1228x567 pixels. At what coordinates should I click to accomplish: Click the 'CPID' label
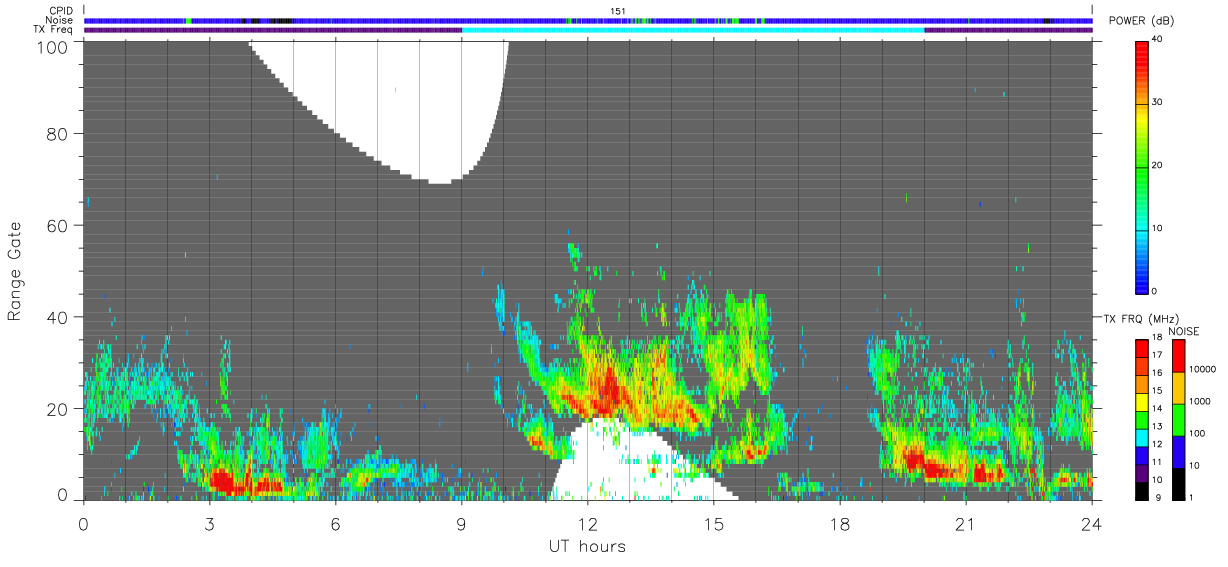61,11
